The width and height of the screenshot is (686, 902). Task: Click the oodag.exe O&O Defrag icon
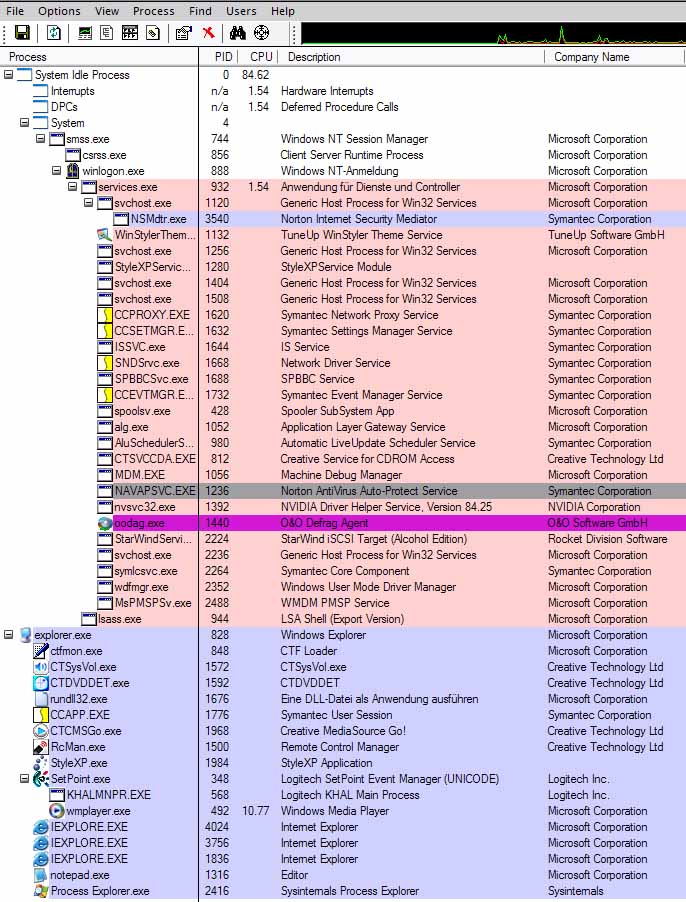[x=105, y=523]
